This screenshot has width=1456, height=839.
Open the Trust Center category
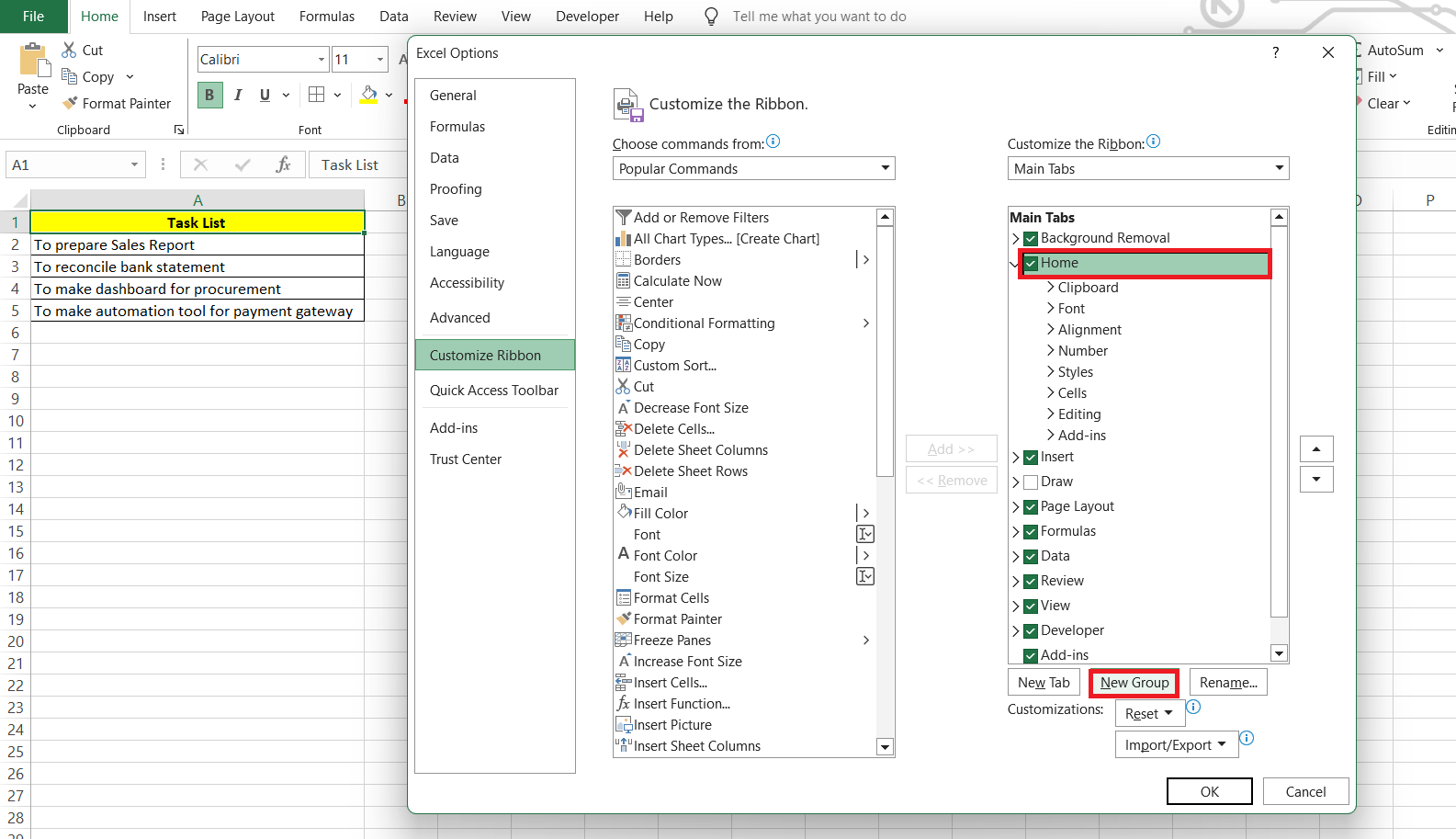click(495, 459)
